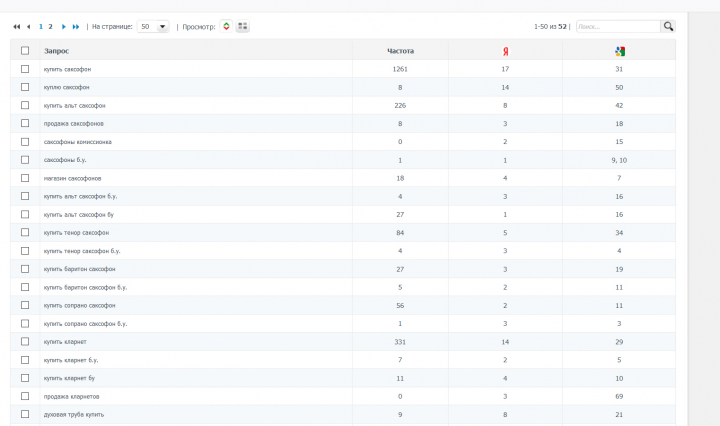Check the row 'продажа саксофонов'
720x426 pixels.
(25, 123)
